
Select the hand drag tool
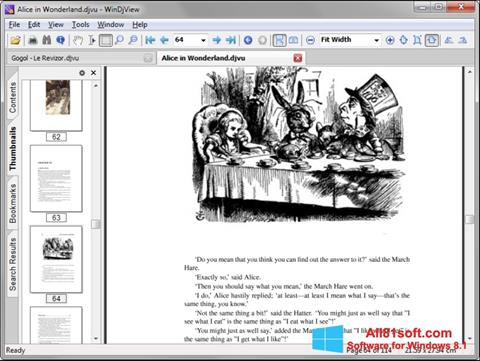[x=78, y=40]
